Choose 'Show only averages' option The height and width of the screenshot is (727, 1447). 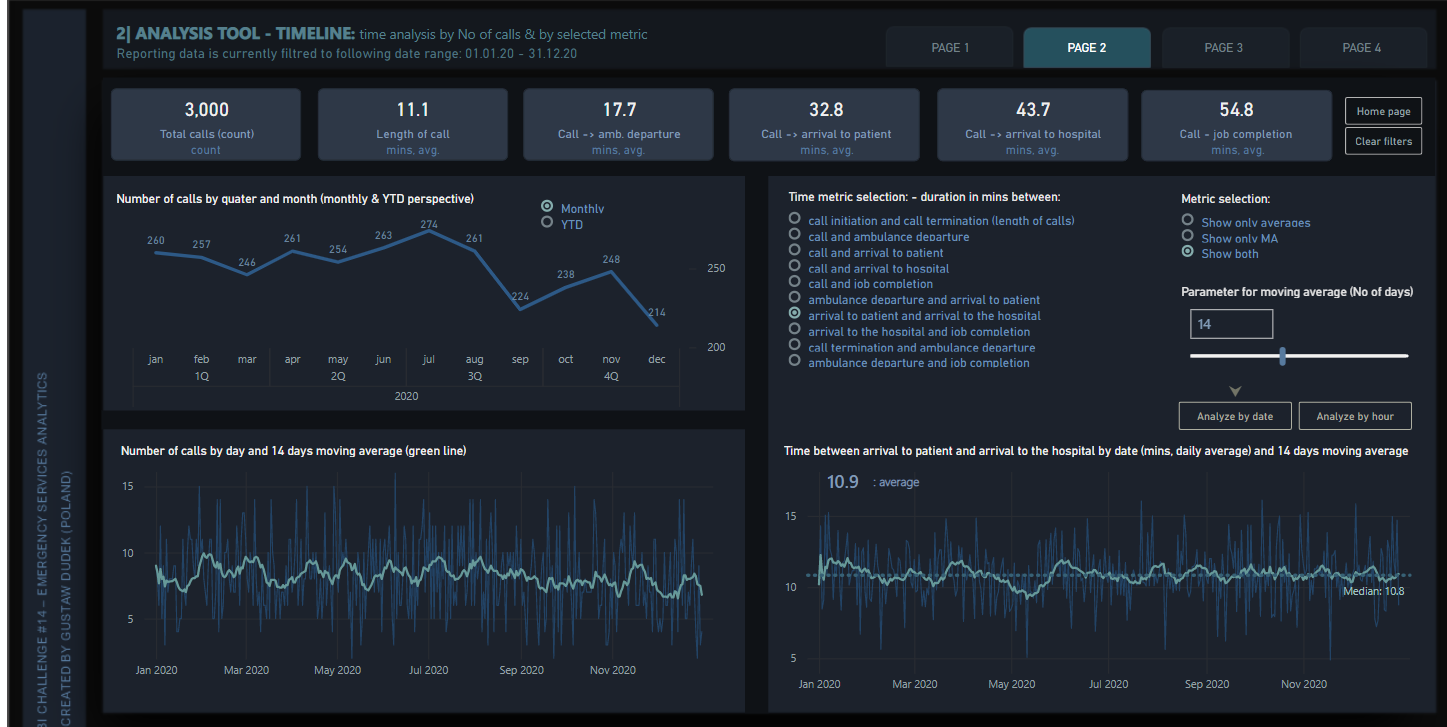click(1188, 220)
